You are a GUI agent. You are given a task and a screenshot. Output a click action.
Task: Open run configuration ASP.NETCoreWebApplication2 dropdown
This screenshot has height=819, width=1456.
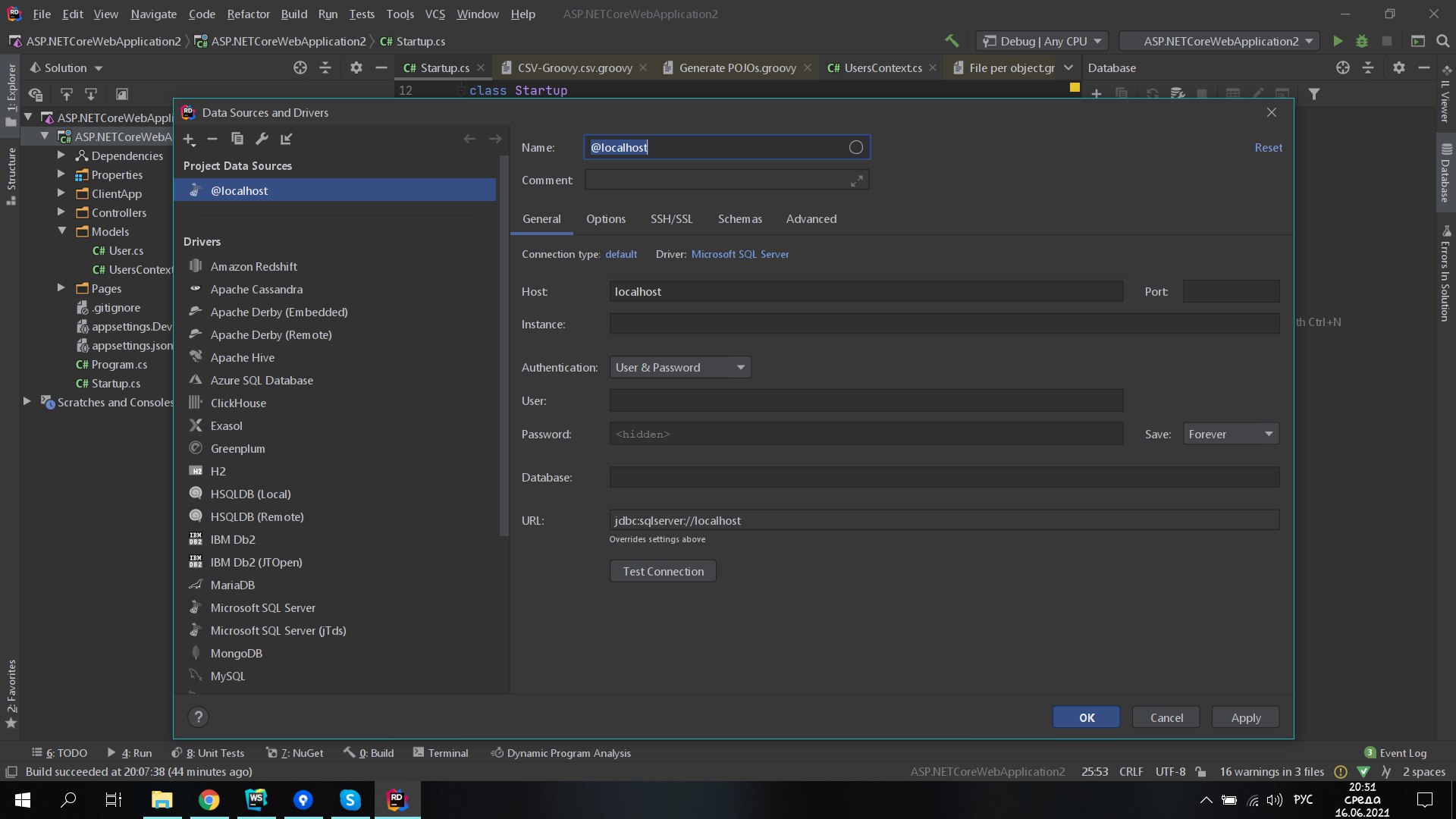click(1220, 41)
